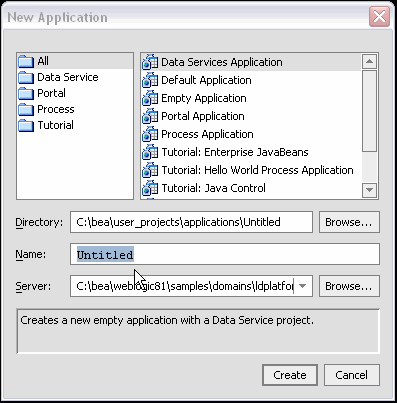Click the All category folder icon
Screen dimensions: 397x403
pyautogui.click(x=26, y=61)
